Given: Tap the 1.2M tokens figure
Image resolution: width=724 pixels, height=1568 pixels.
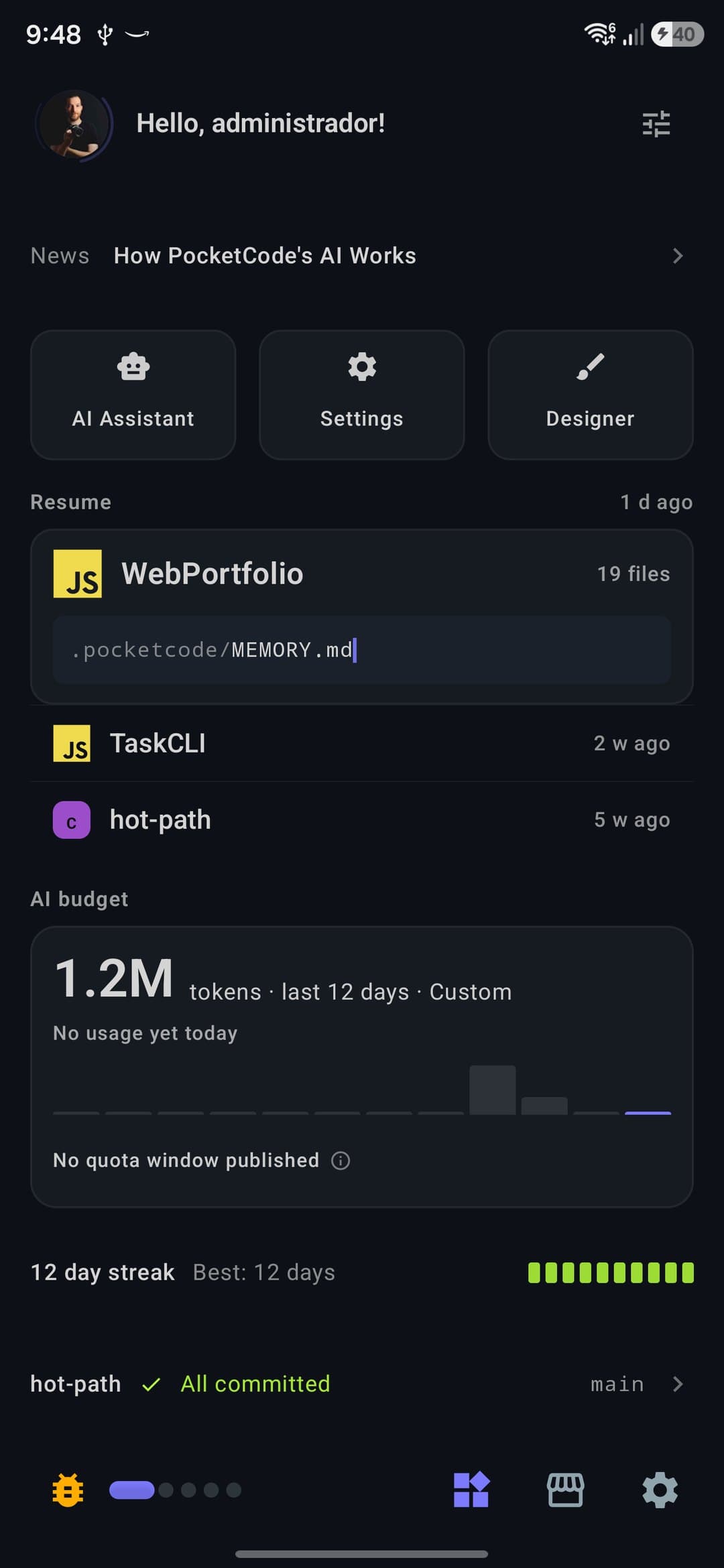Looking at the screenshot, I should 114,979.
